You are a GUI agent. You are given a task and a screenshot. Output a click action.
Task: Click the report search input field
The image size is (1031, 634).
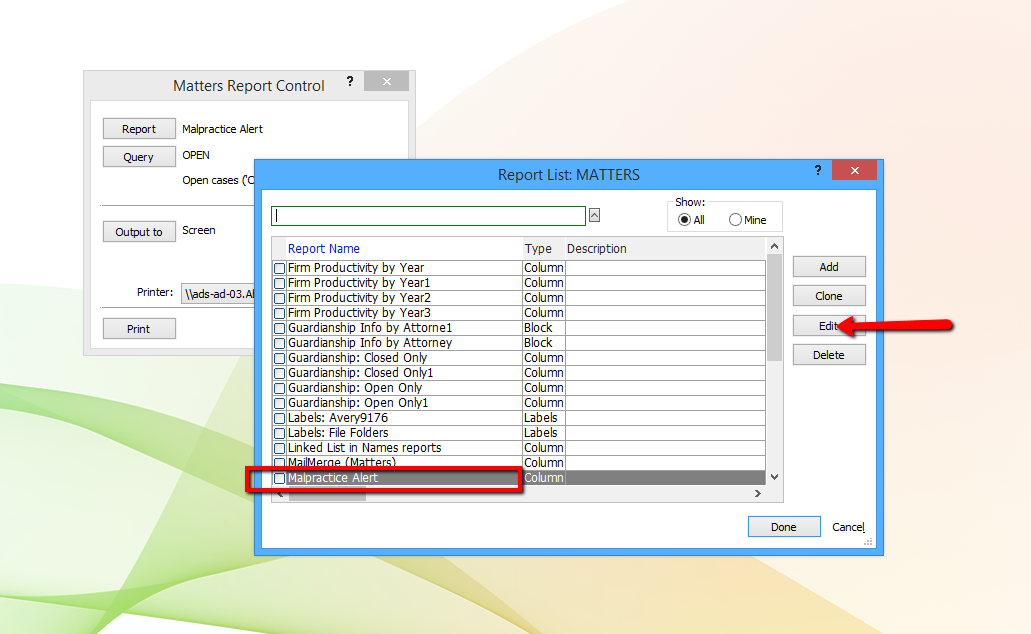pos(428,216)
